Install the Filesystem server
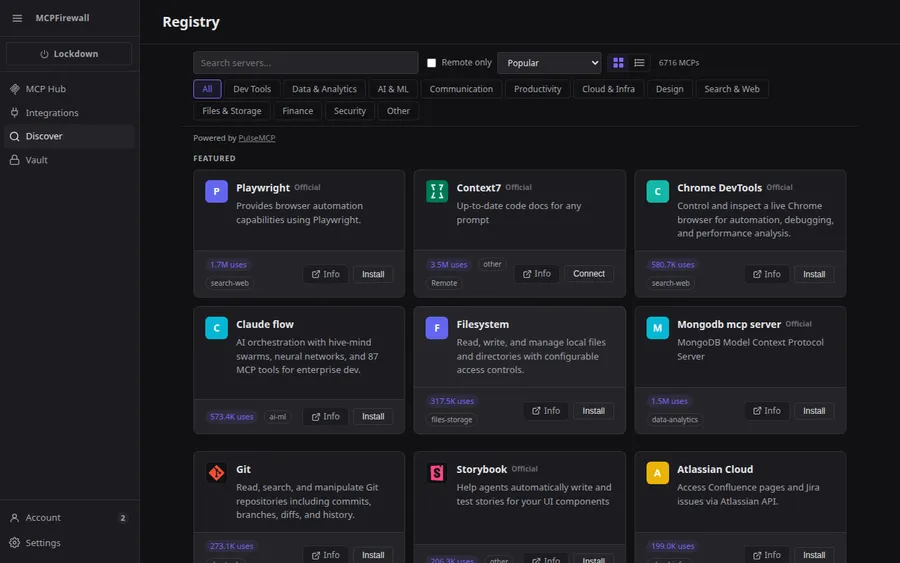Image resolution: width=900 pixels, height=563 pixels. (x=593, y=411)
